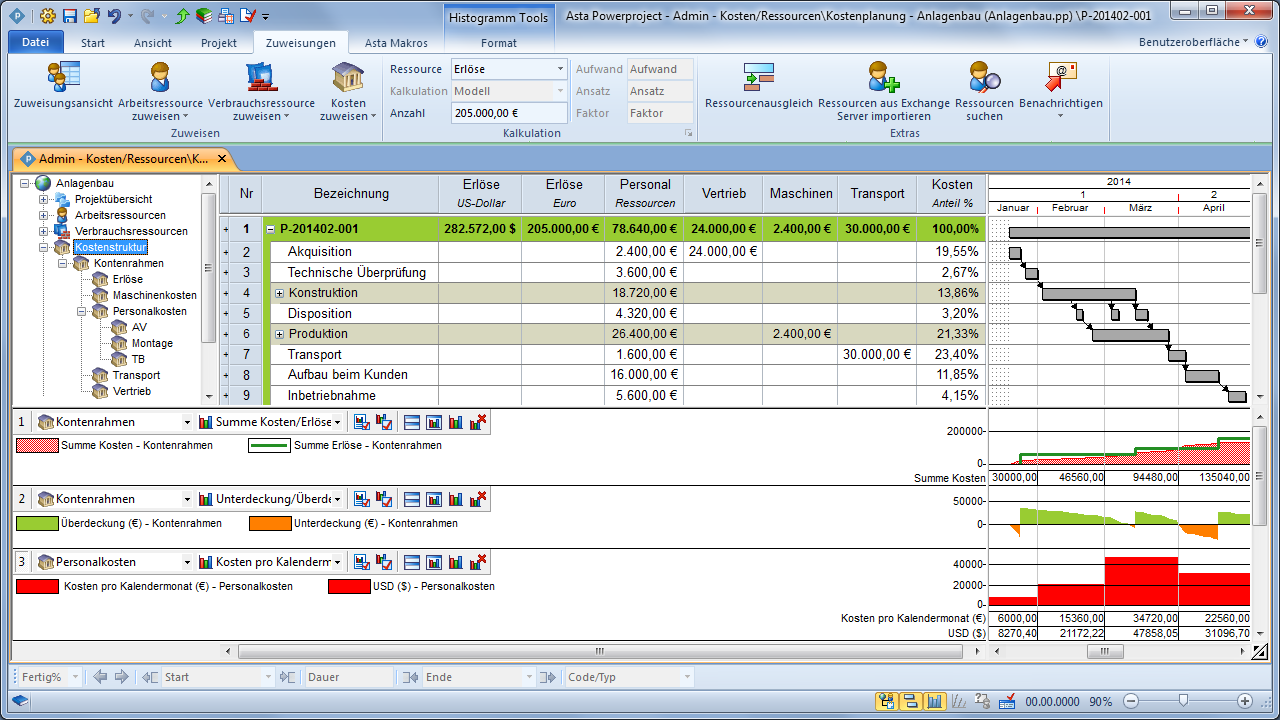Click the Asta application logo button

click(18, 16)
